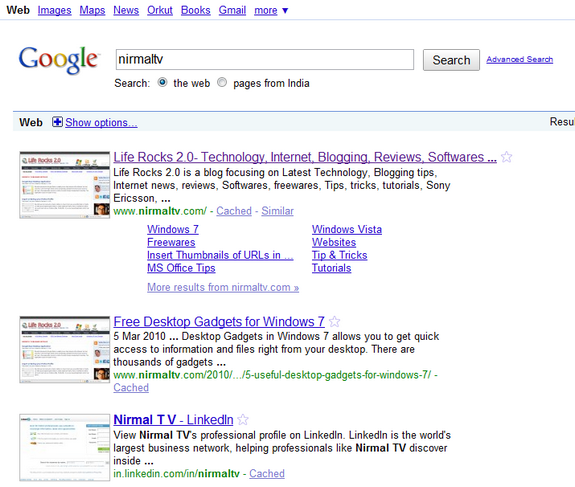Star the Life Rocks 2.0 result
The width and height of the screenshot is (575, 487).
506,157
